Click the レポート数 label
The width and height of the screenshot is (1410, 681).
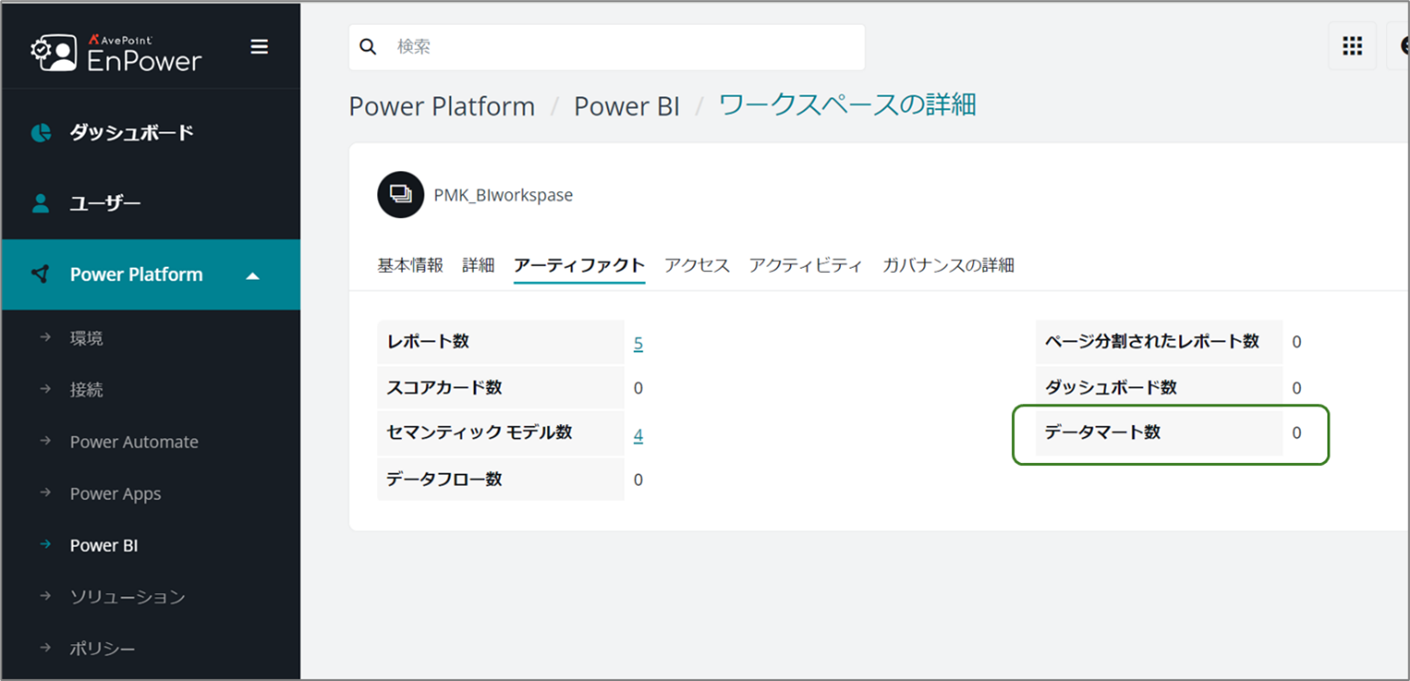428,342
